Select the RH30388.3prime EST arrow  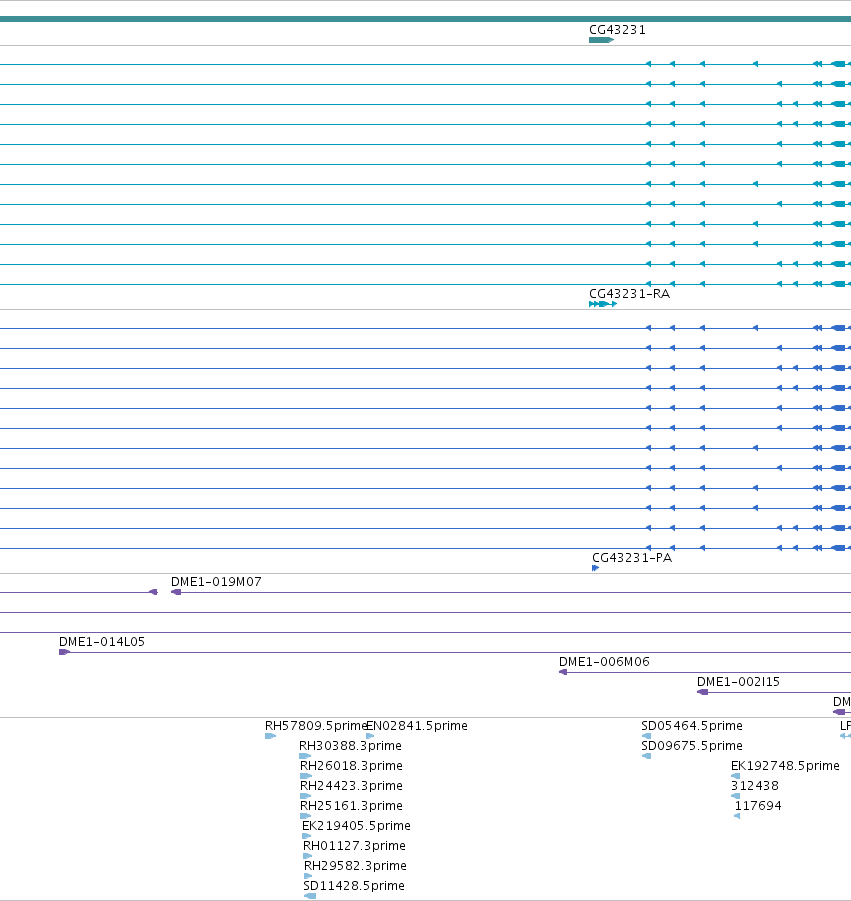[x=305, y=756]
